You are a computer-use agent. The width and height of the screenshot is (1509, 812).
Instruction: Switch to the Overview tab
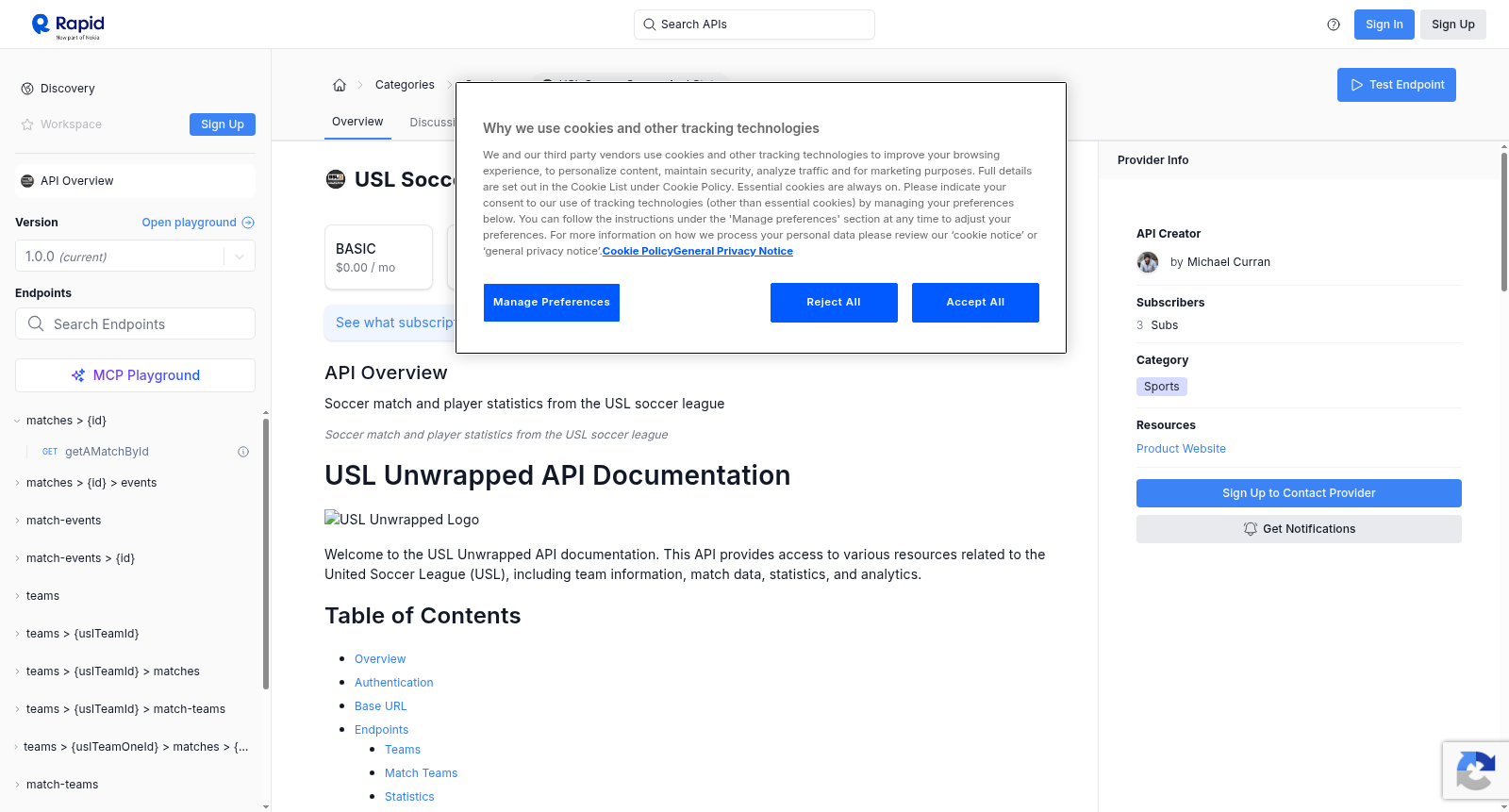click(357, 122)
